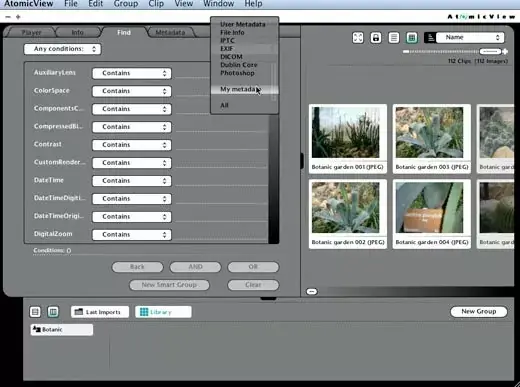Screen dimensions: 520x387
Task: Open Contains dropdown for DateTime
Action: pos(132,181)
